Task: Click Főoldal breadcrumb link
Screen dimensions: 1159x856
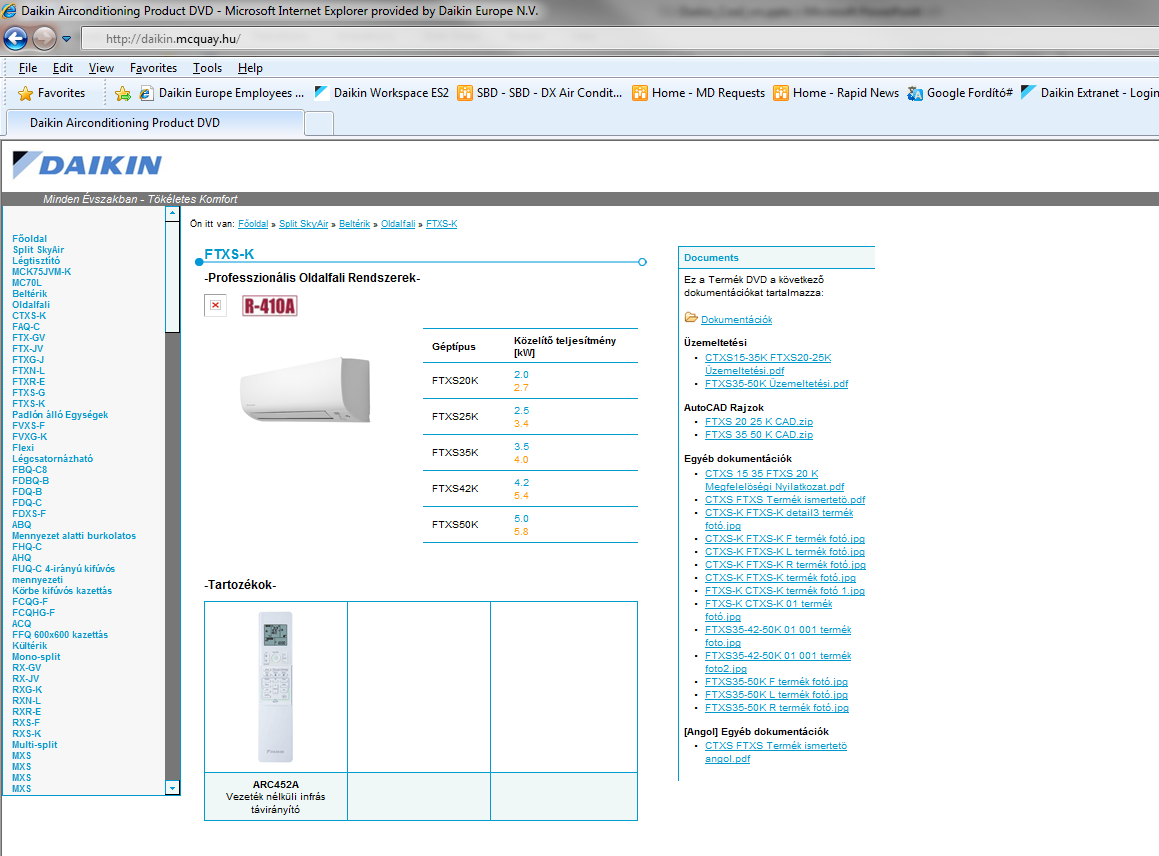Action: click(253, 224)
